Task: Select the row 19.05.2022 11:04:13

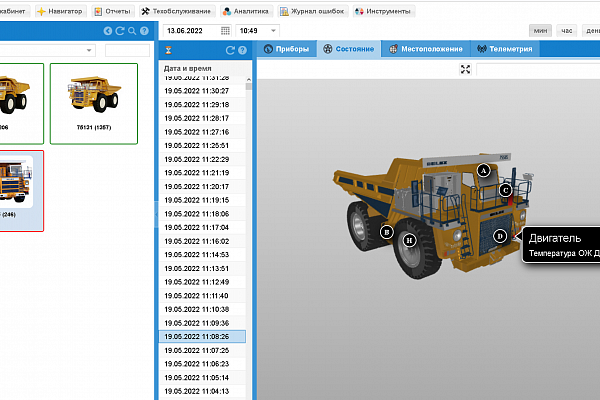Action: (202, 391)
